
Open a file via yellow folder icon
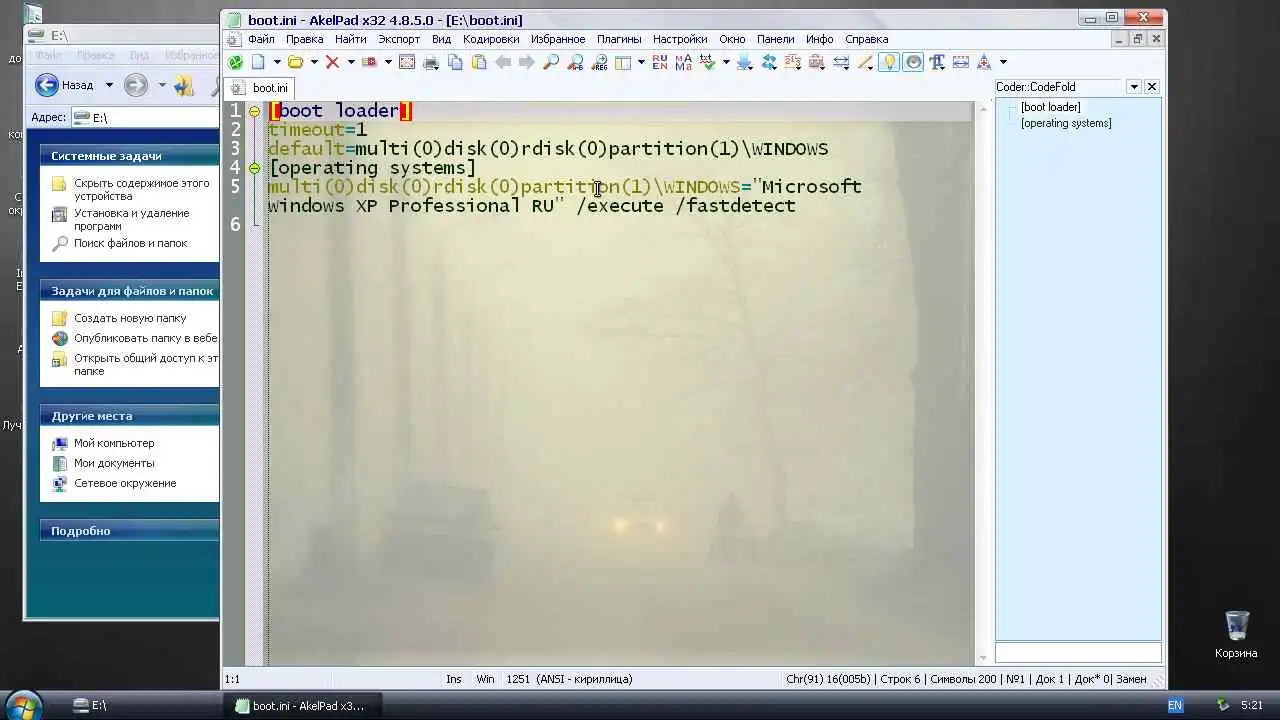pos(295,62)
